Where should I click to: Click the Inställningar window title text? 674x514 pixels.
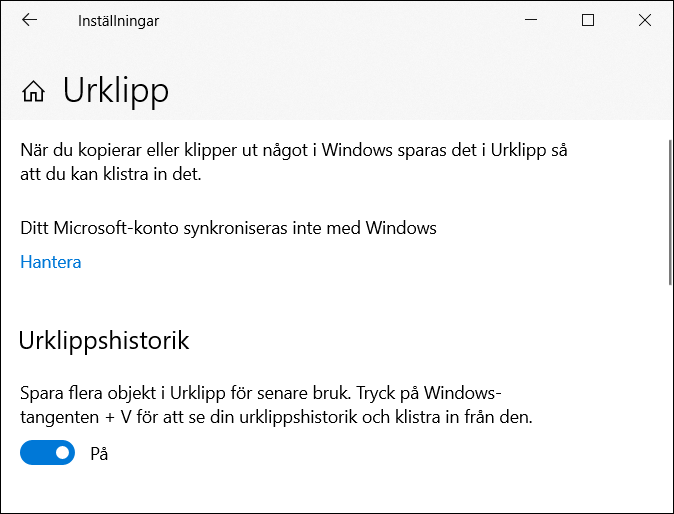click(x=118, y=20)
